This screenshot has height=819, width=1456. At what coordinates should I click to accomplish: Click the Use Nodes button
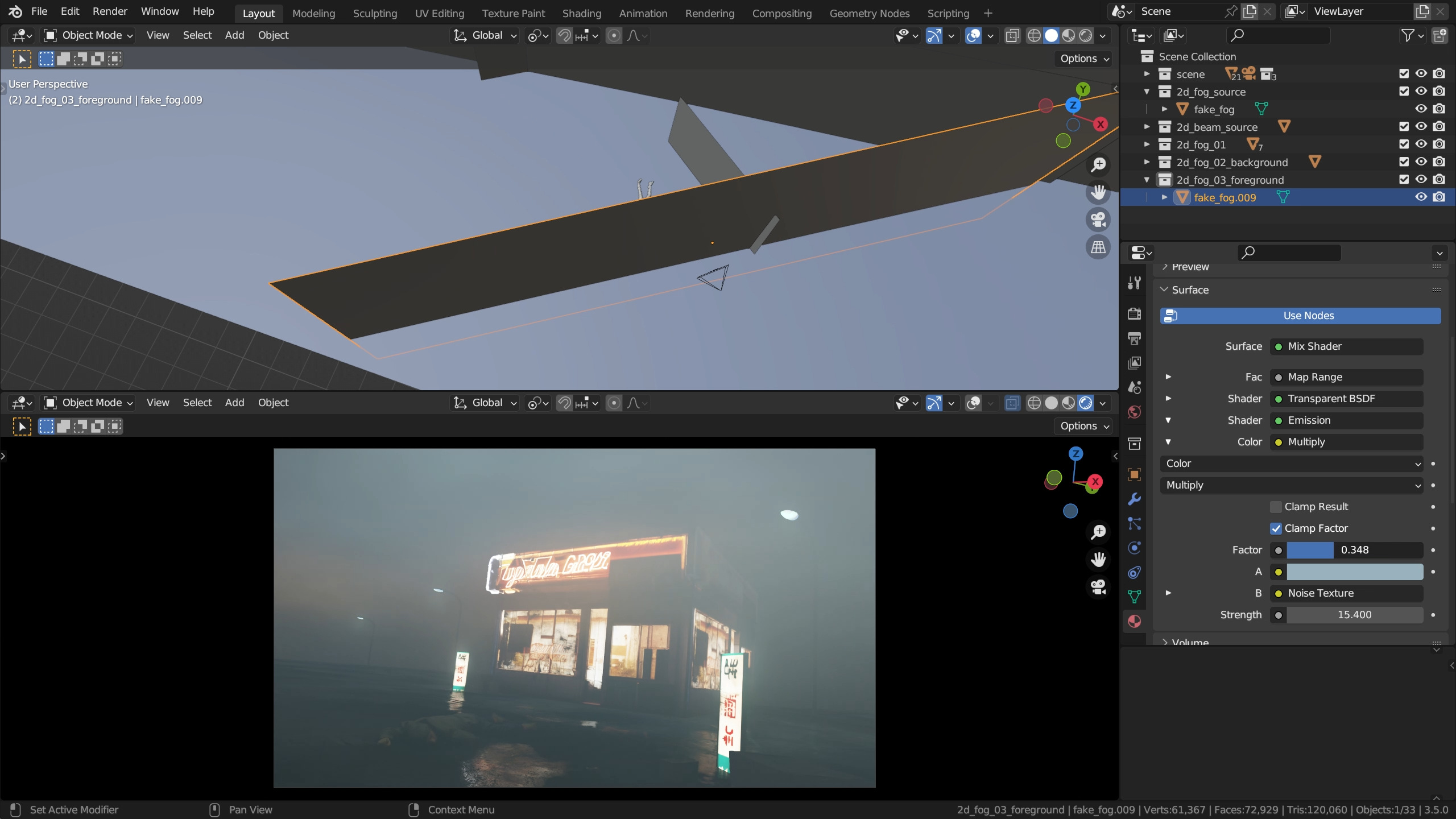[x=1300, y=316]
